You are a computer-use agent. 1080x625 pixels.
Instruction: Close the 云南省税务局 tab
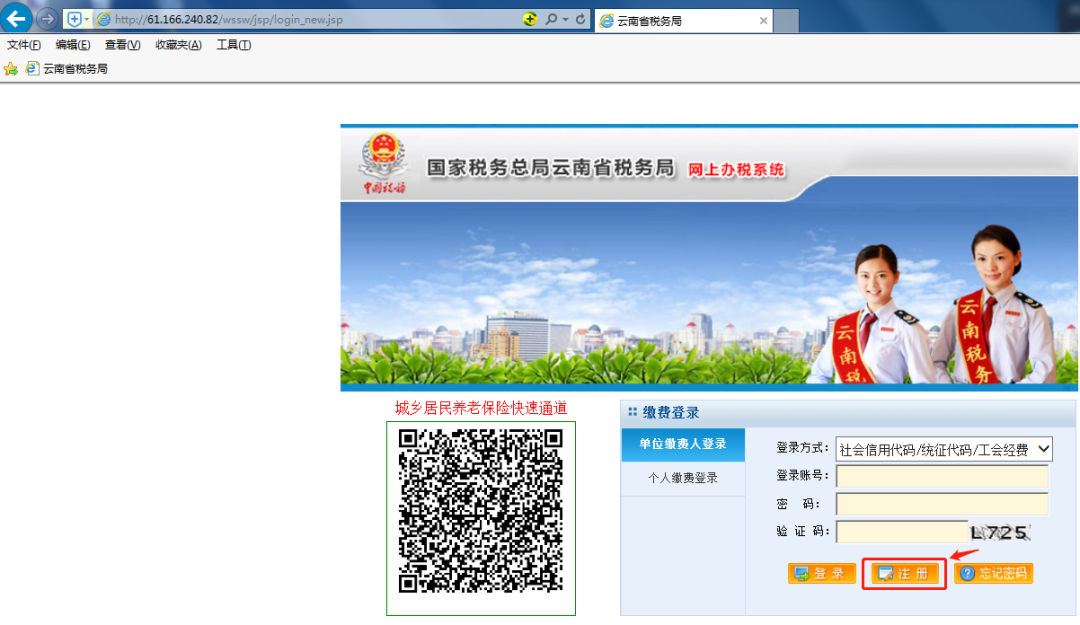(x=763, y=21)
